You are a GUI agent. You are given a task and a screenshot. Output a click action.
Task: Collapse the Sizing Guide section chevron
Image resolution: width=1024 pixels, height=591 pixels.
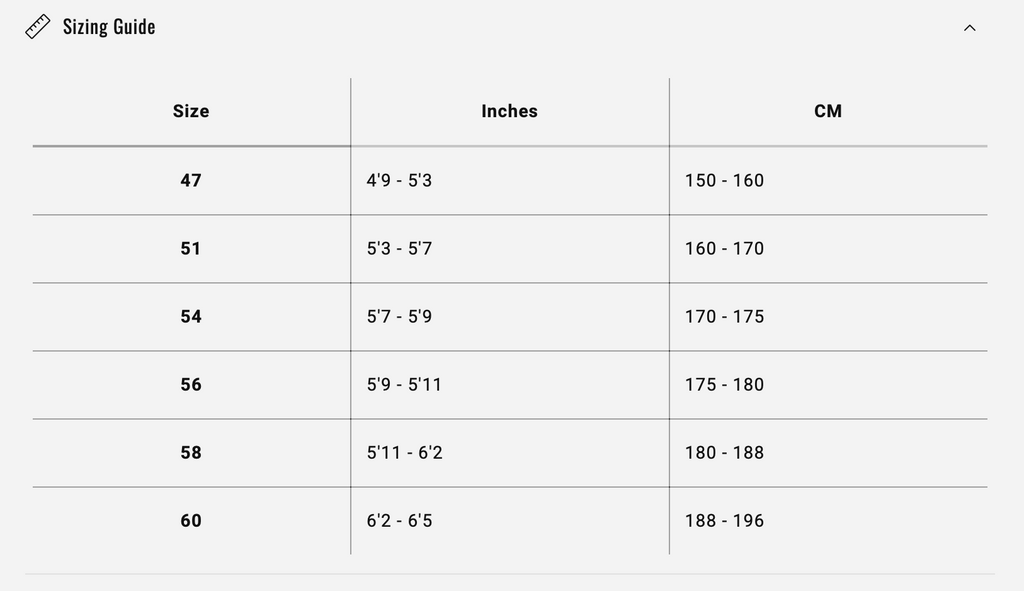(969, 28)
